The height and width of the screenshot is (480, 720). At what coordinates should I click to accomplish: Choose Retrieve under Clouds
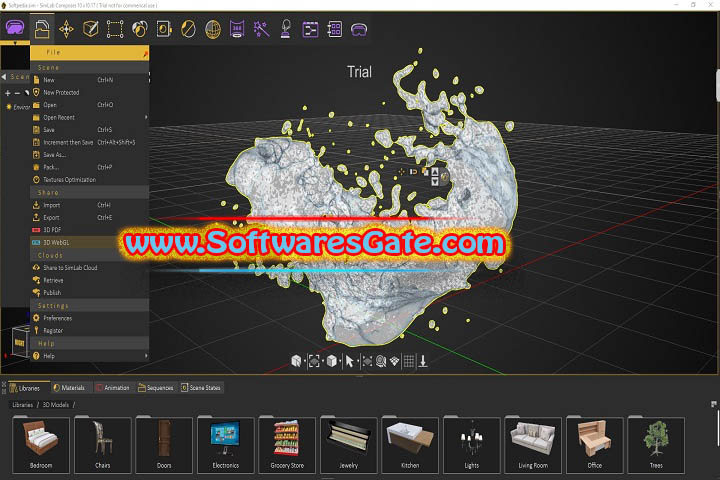(x=90, y=280)
